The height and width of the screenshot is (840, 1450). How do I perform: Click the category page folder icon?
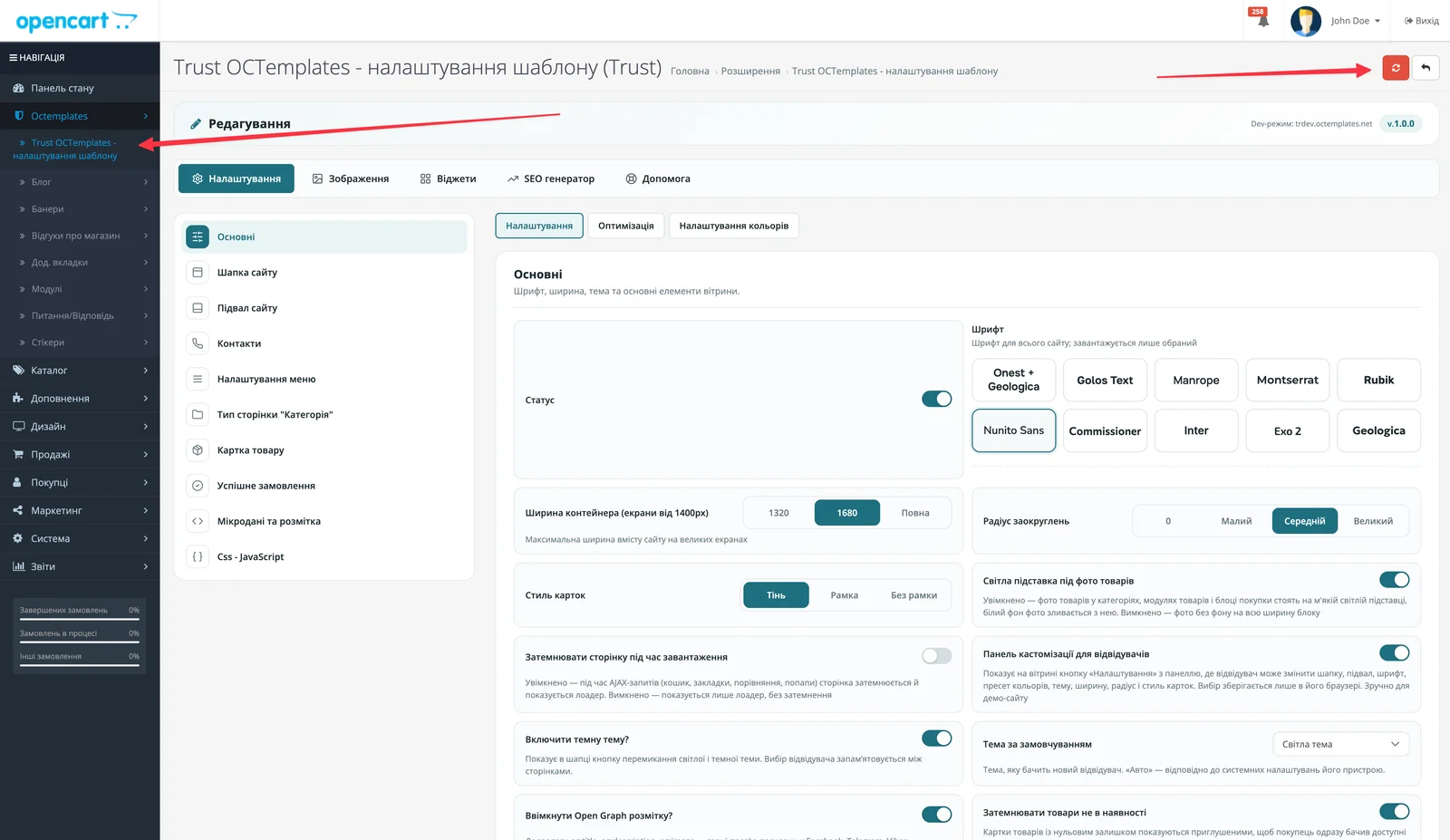[198, 415]
